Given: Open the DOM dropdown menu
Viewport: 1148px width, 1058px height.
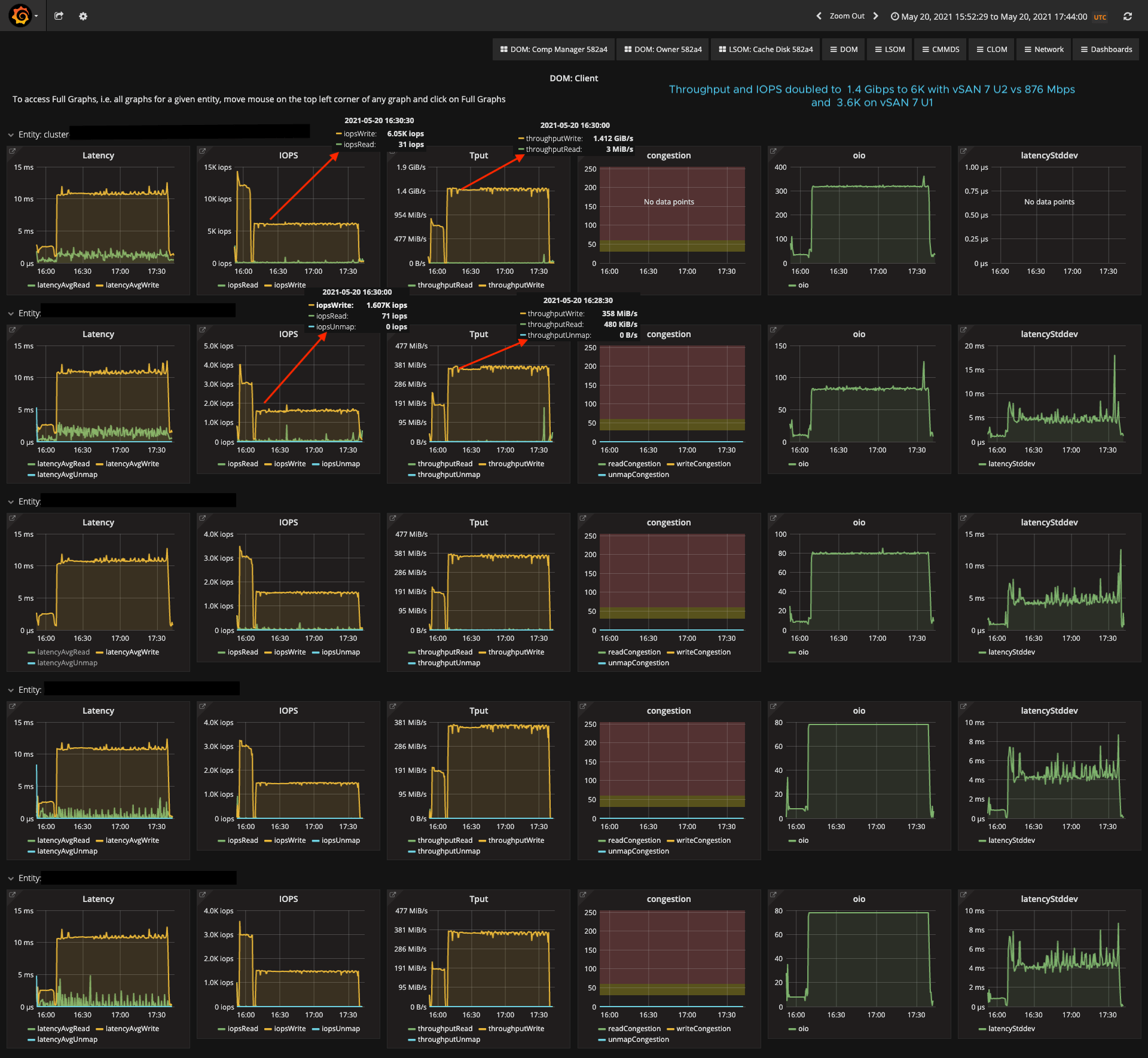Looking at the screenshot, I should (844, 50).
